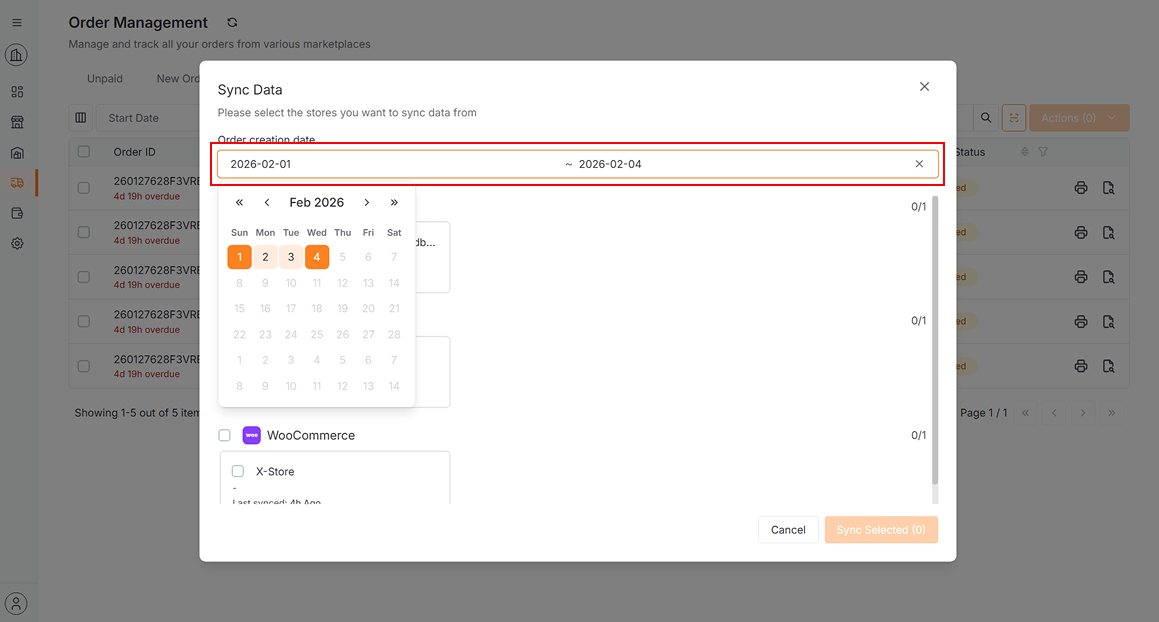
Task: Open the Actions dropdown
Action: (1078, 117)
